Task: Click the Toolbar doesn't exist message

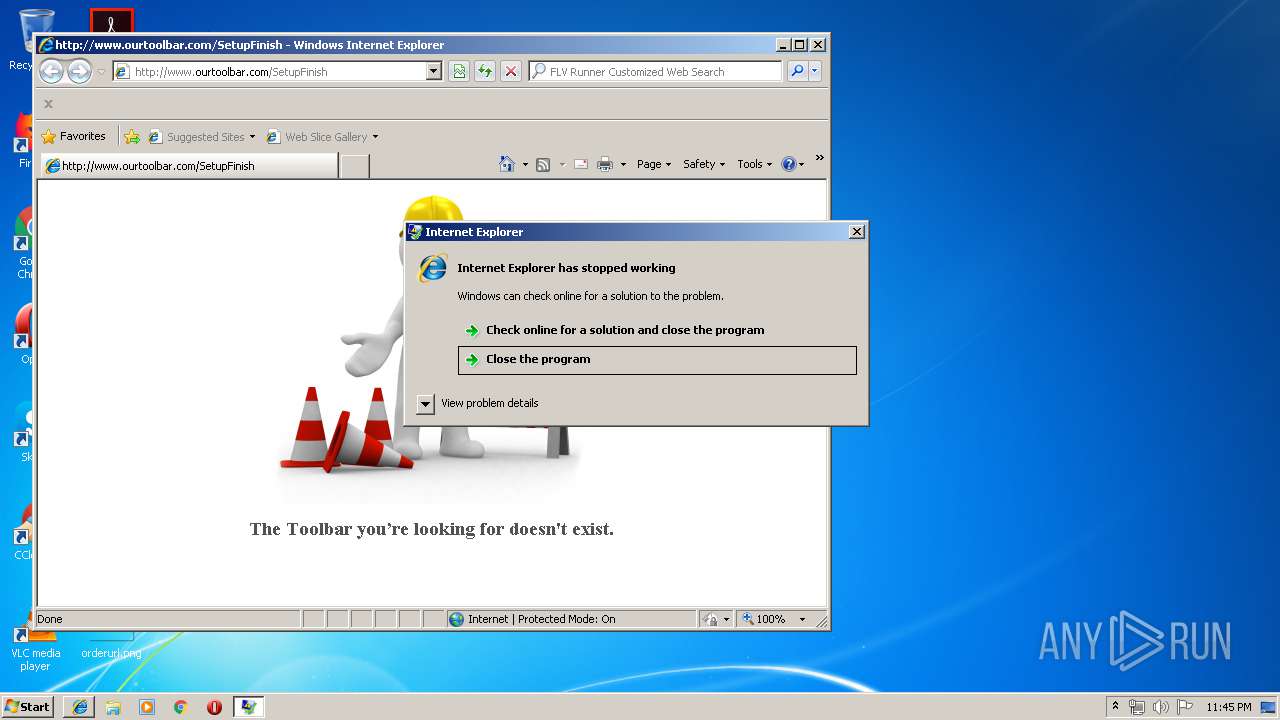Action: (x=432, y=529)
